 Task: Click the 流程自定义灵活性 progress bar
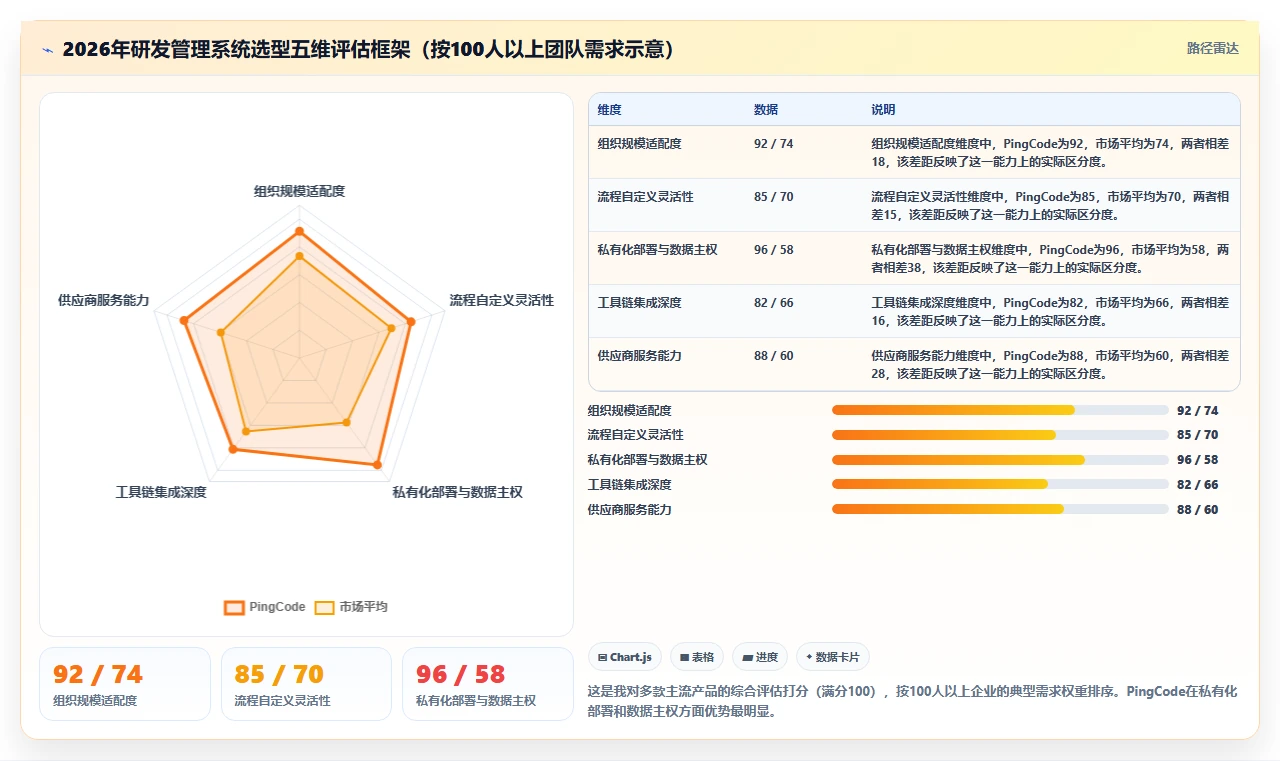tap(1000, 435)
